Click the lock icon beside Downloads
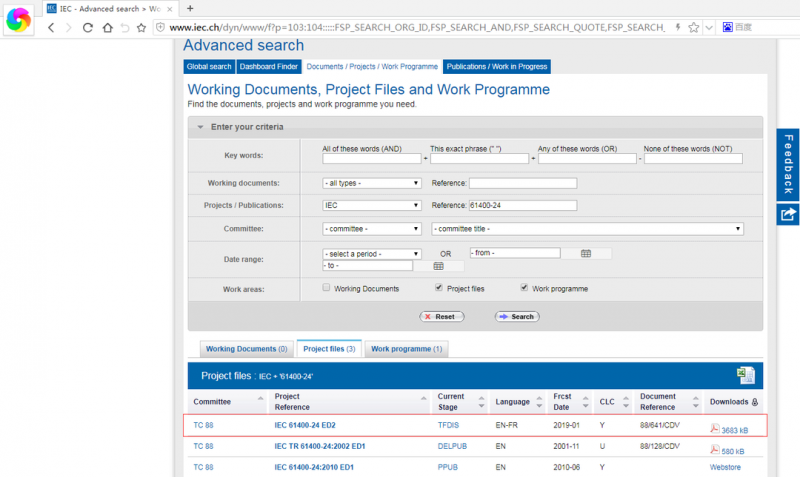This screenshot has width=800, height=477. pos(755,402)
